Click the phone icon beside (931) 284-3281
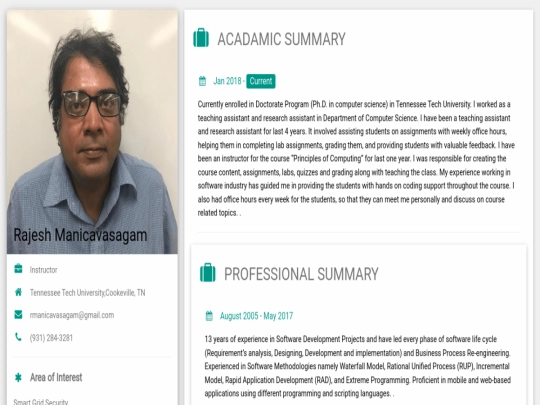540x405 pixels. (x=19, y=337)
